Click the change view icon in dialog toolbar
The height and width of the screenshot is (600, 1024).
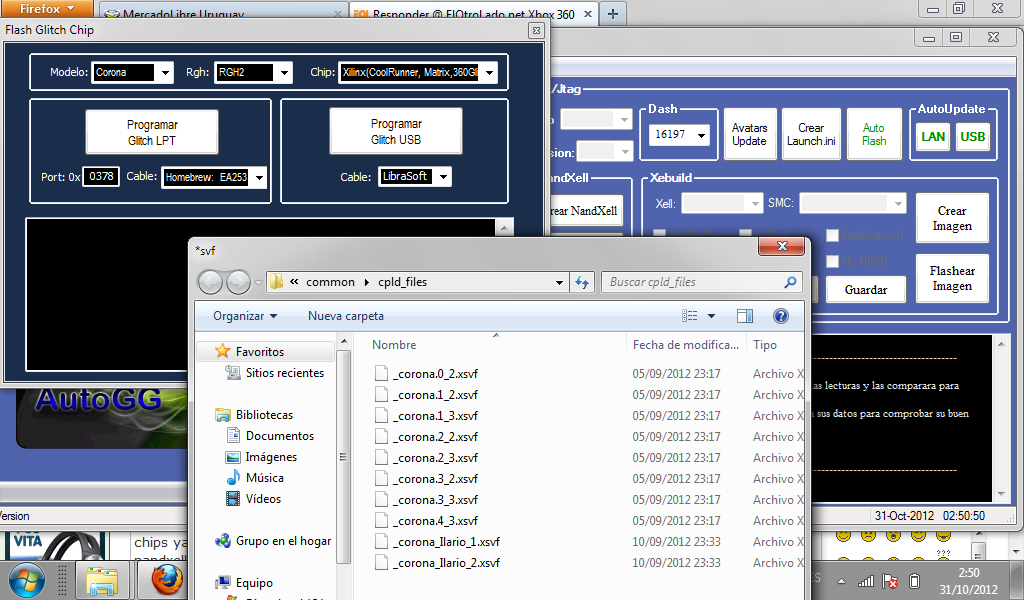(691, 316)
